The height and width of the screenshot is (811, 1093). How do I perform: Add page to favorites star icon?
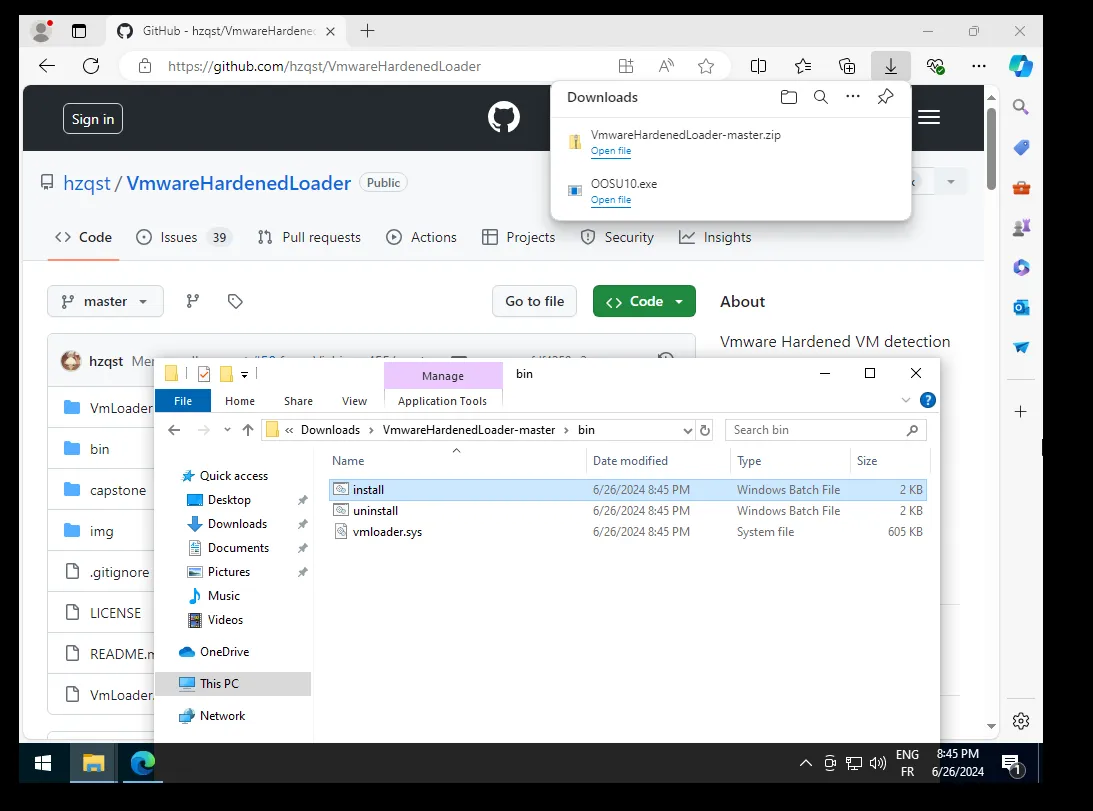click(x=706, y=66)
